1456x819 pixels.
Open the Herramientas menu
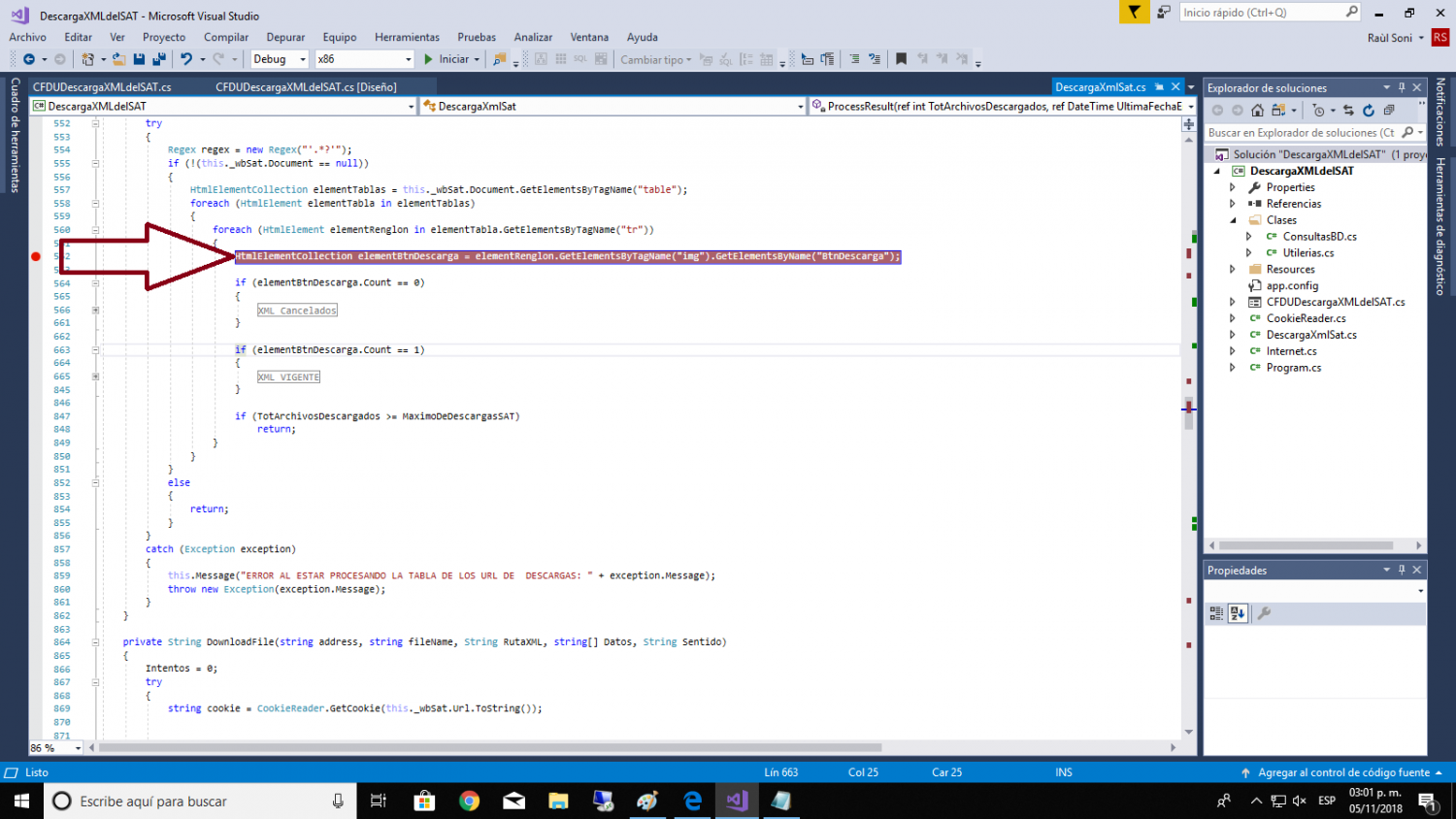407,37
